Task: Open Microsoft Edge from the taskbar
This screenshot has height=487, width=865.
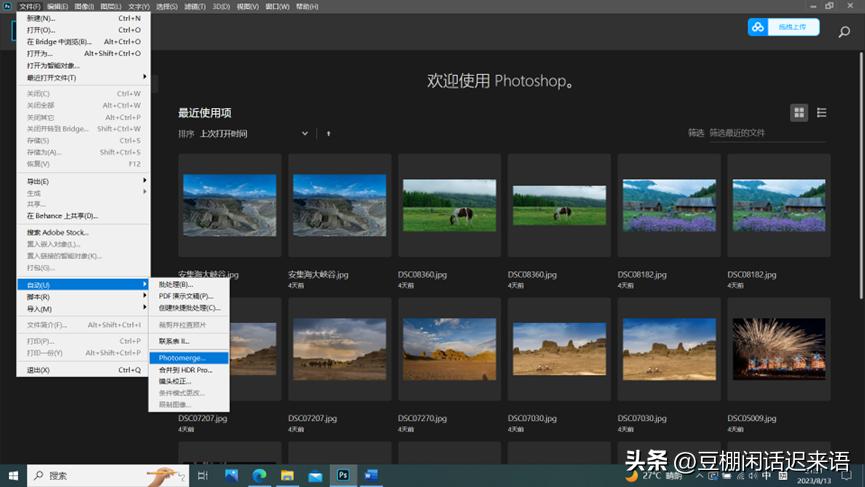Action: tap(259, 475)
